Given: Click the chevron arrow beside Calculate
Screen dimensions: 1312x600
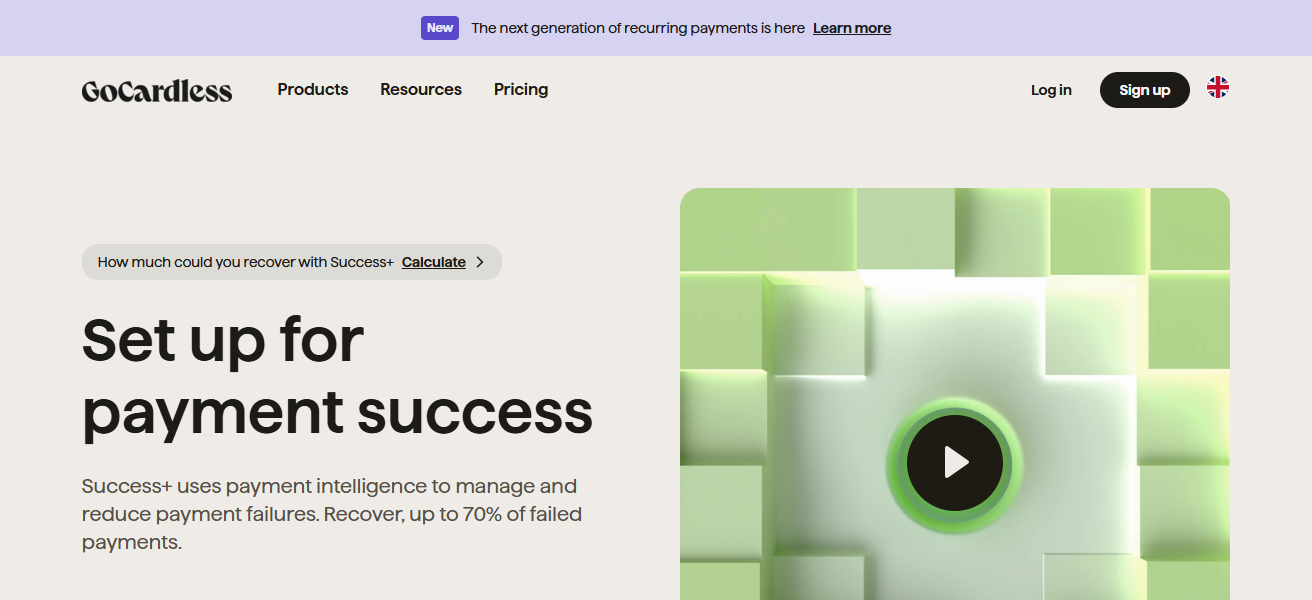Looking at the screenshot, I should (x=480, y=261).
